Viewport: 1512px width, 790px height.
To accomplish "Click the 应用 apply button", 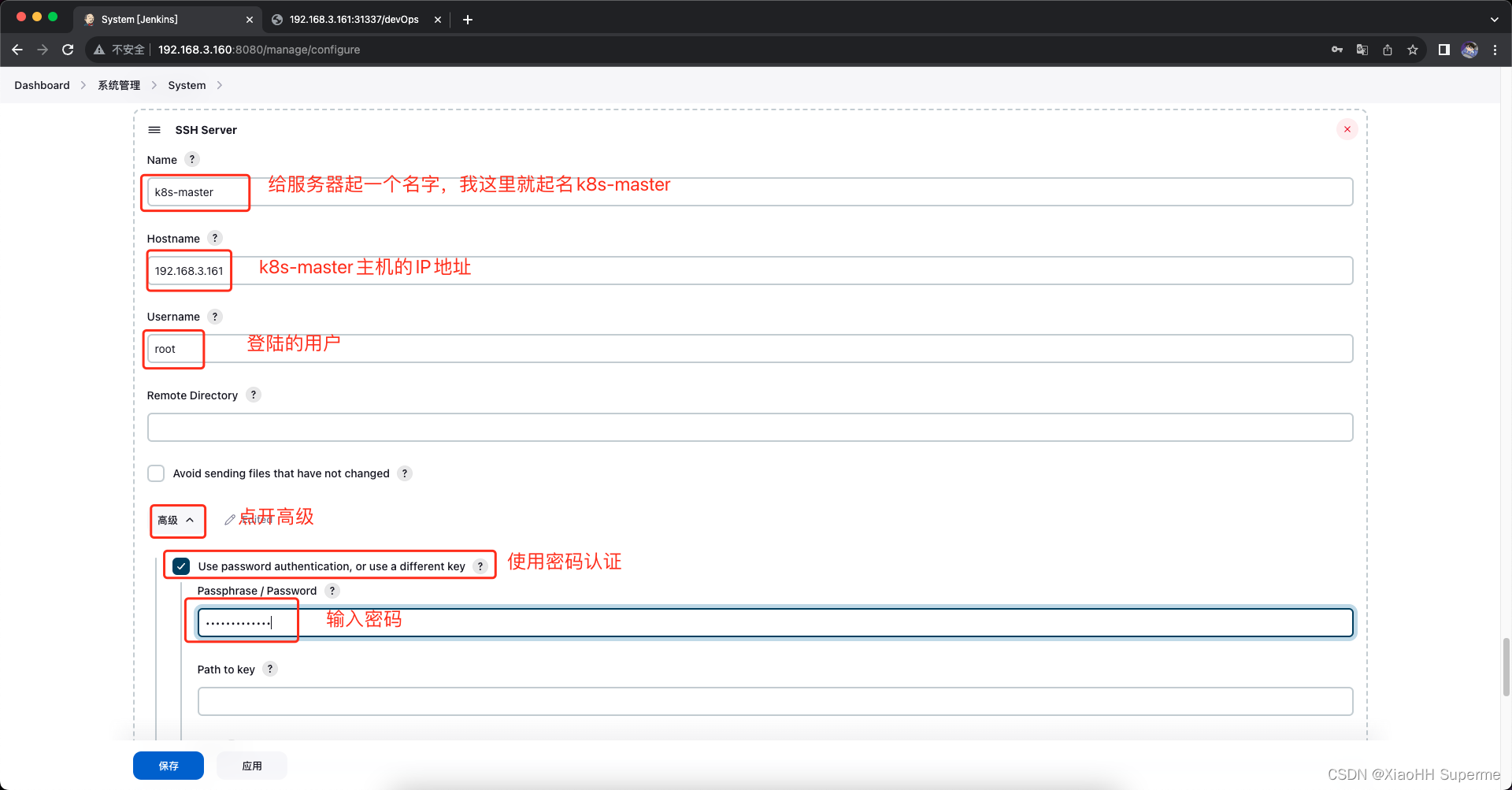I will (x=252, y=766).
